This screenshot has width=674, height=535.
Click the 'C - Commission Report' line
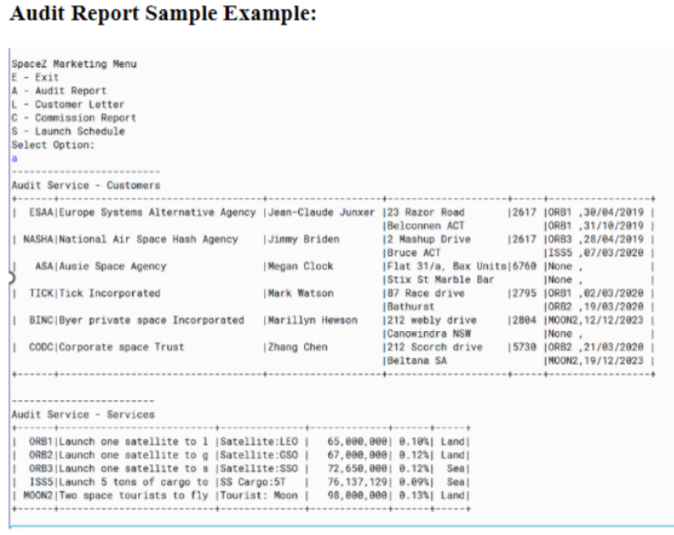tap(74, 118)
